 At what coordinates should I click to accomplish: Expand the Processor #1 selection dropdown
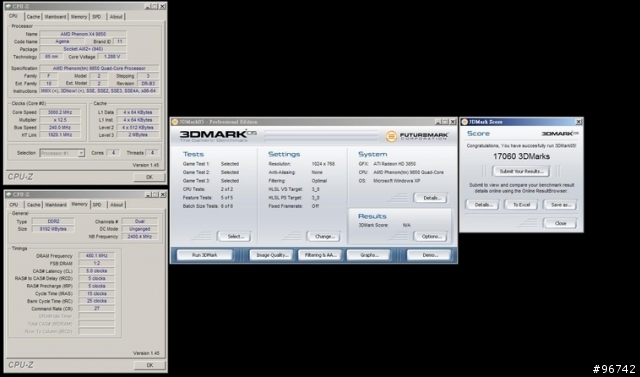81,153
